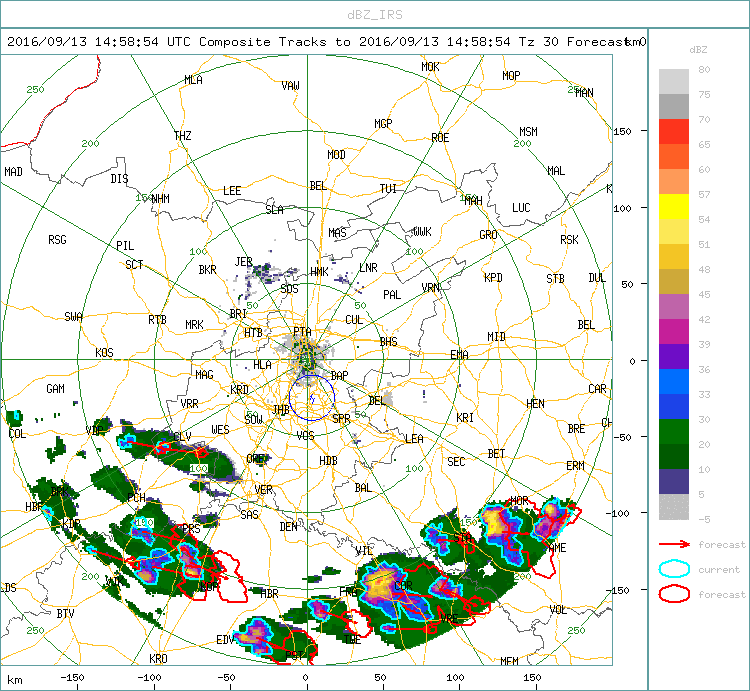750x691 pixels.
Task: Select the dark green 10–20 dBZ swatch
Action: [674, 456]
